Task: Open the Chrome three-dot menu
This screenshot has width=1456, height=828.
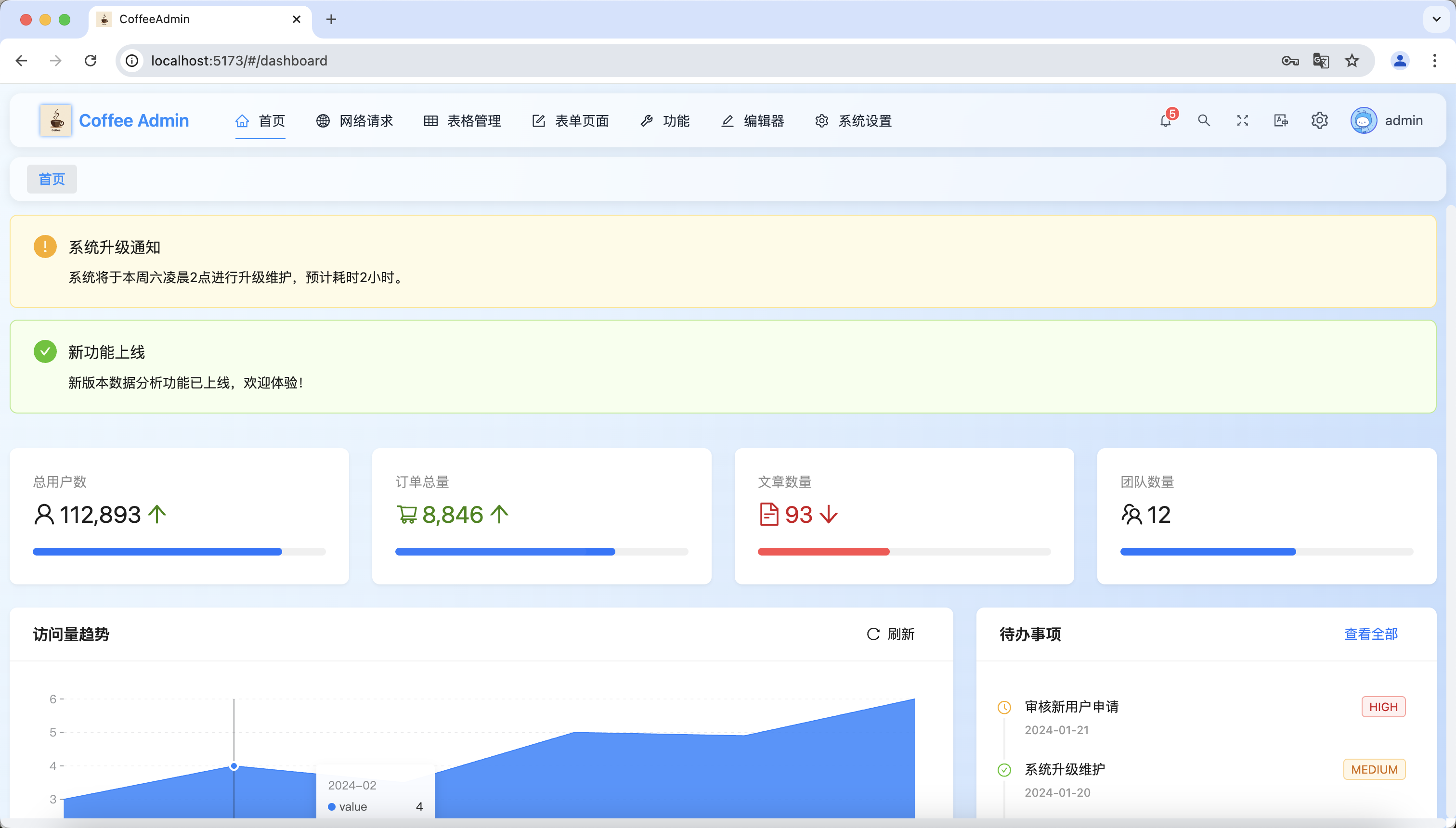Action: [x=1435, y=61]
